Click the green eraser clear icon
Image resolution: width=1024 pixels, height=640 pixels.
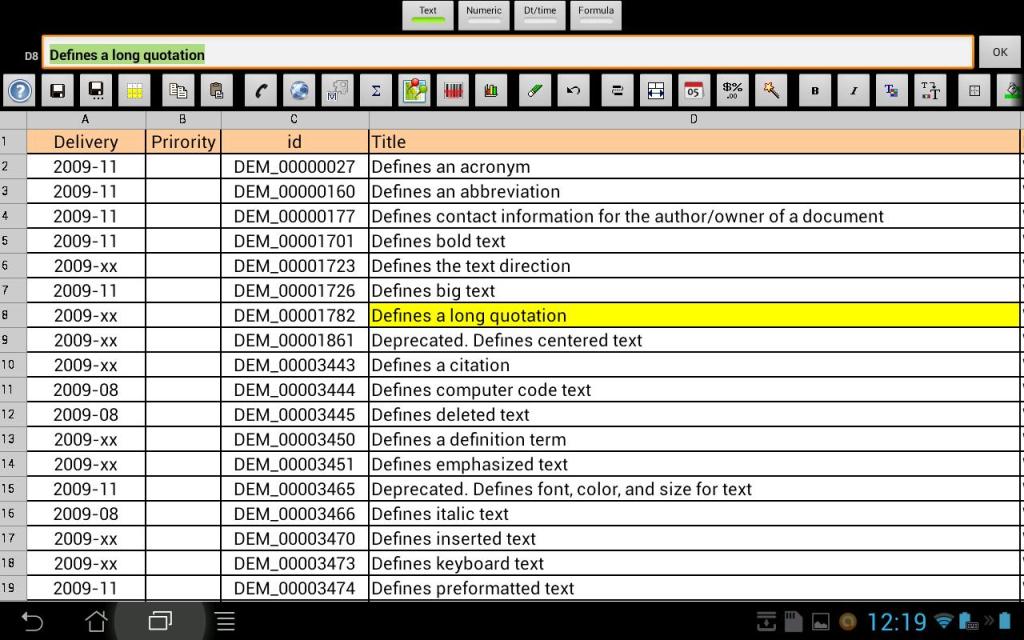pyautogui.click(x=535, y=91)
